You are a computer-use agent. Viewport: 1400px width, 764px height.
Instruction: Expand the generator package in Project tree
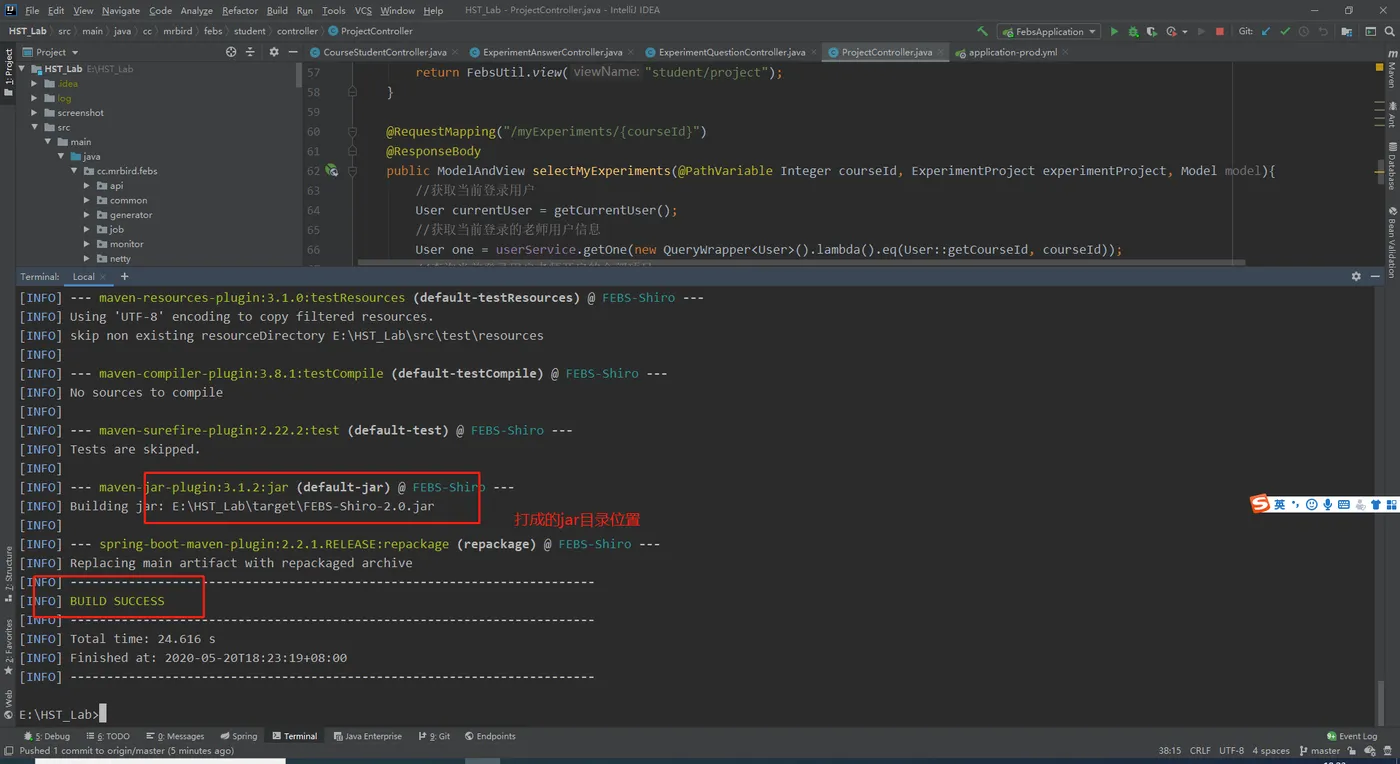pos(88,215)
